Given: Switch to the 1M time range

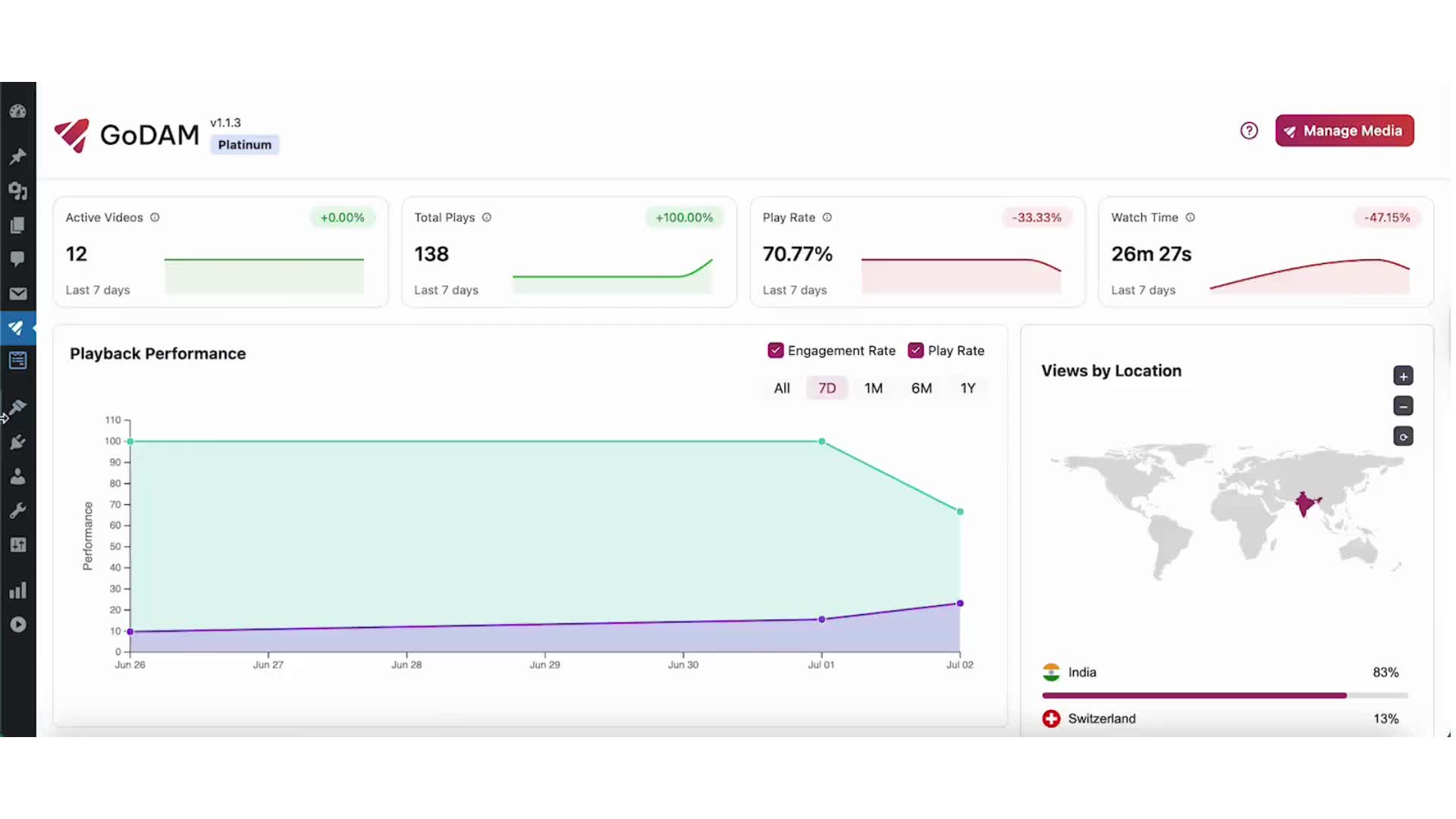Looking at the screenshot, I should [x=873, y=388].
